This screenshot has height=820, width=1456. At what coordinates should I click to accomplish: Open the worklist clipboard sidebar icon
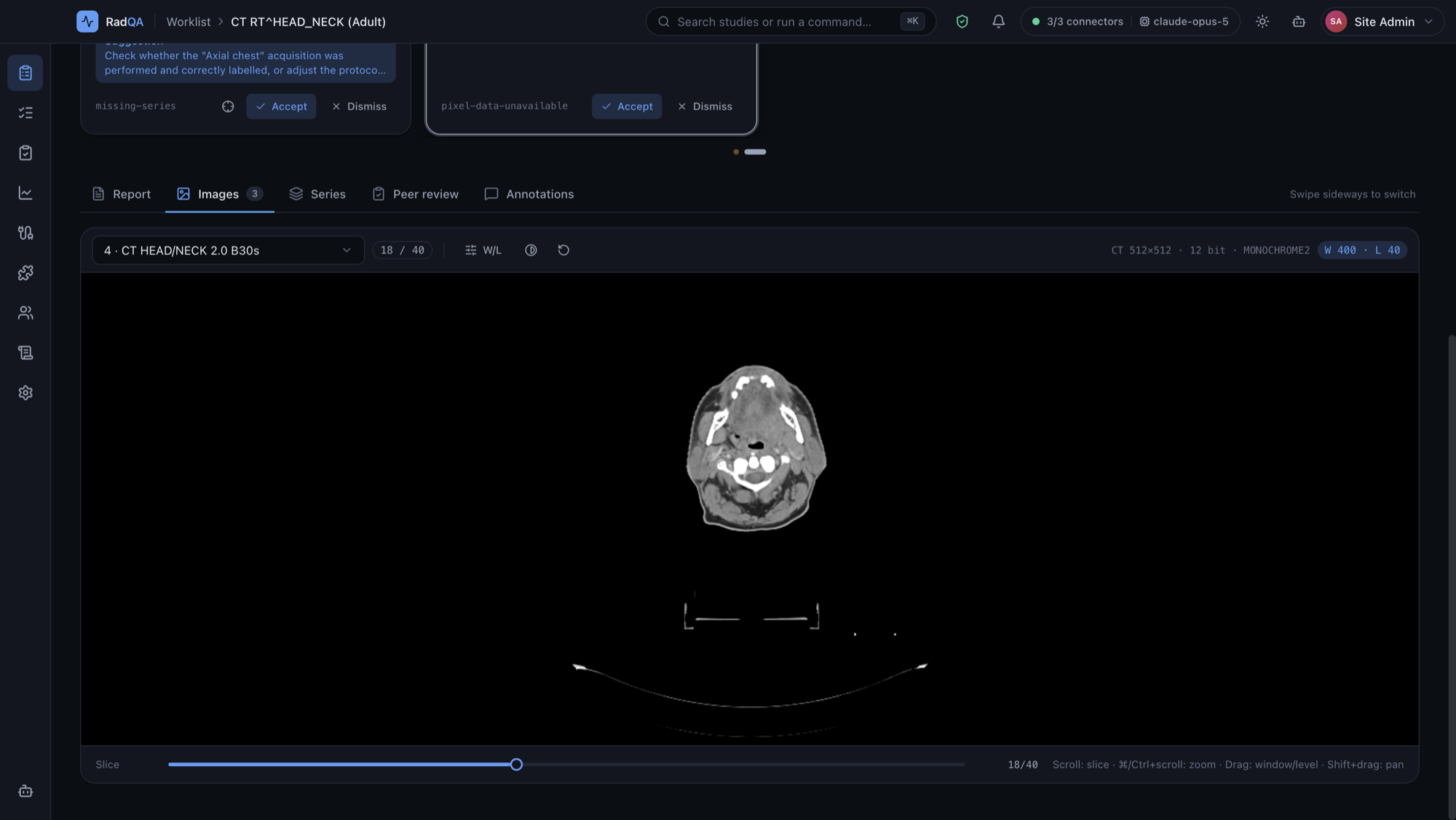coord(25,73)
